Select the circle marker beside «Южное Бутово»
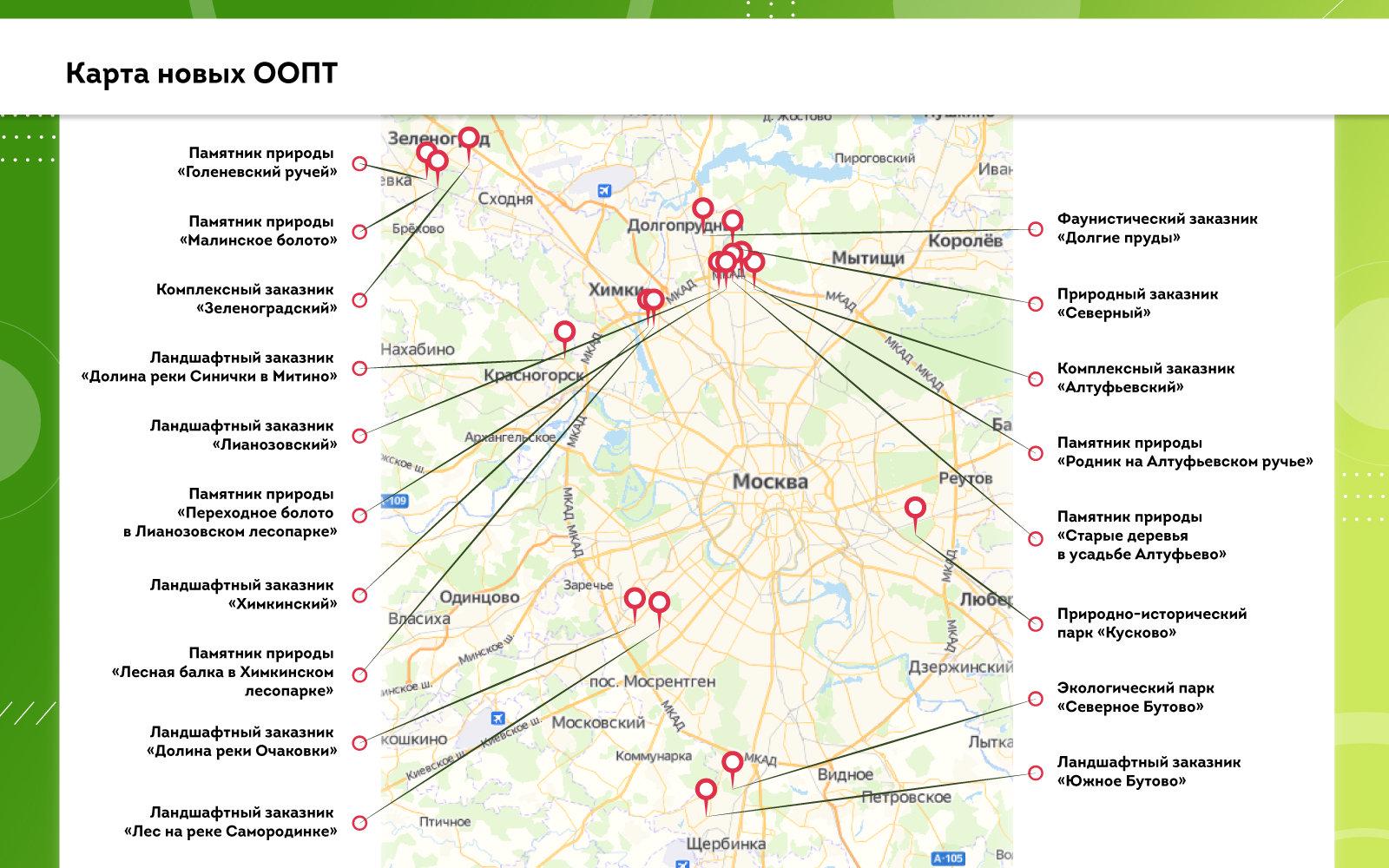Image resolution: width=1389 pixels, height=868 pixels. tap(1035, 773)
